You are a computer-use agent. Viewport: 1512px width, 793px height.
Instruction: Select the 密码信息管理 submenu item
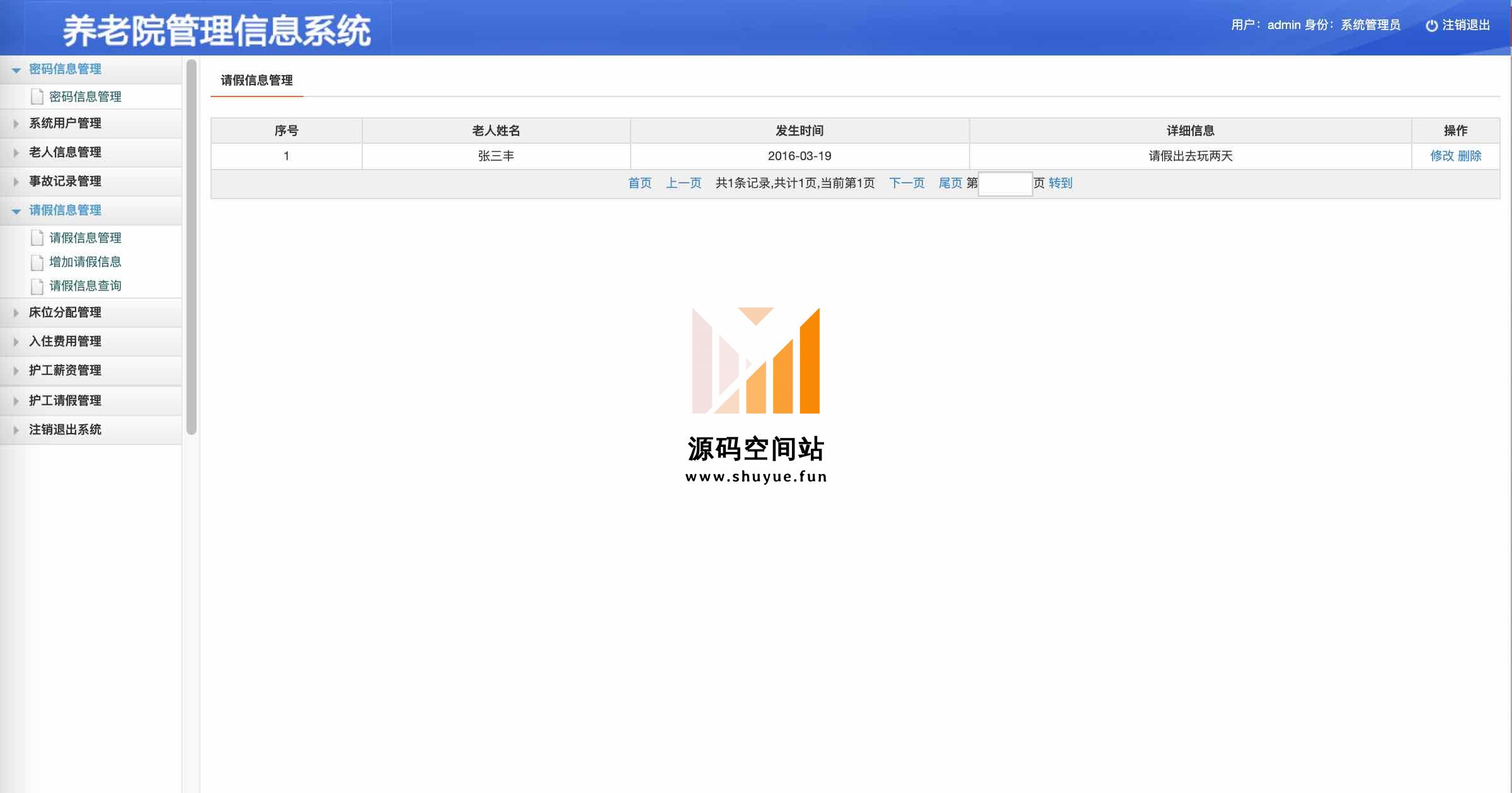(x=85, y=96)
